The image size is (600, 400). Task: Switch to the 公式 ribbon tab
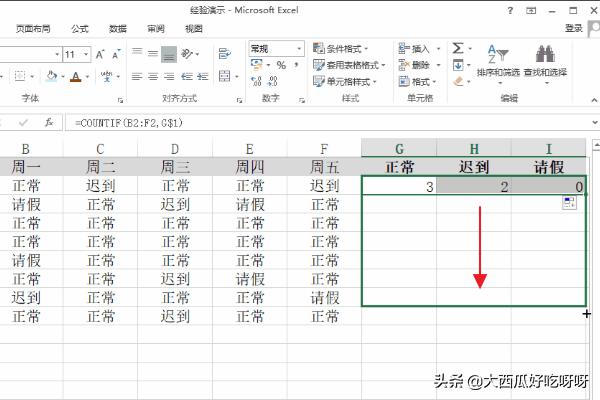point(80,29)
